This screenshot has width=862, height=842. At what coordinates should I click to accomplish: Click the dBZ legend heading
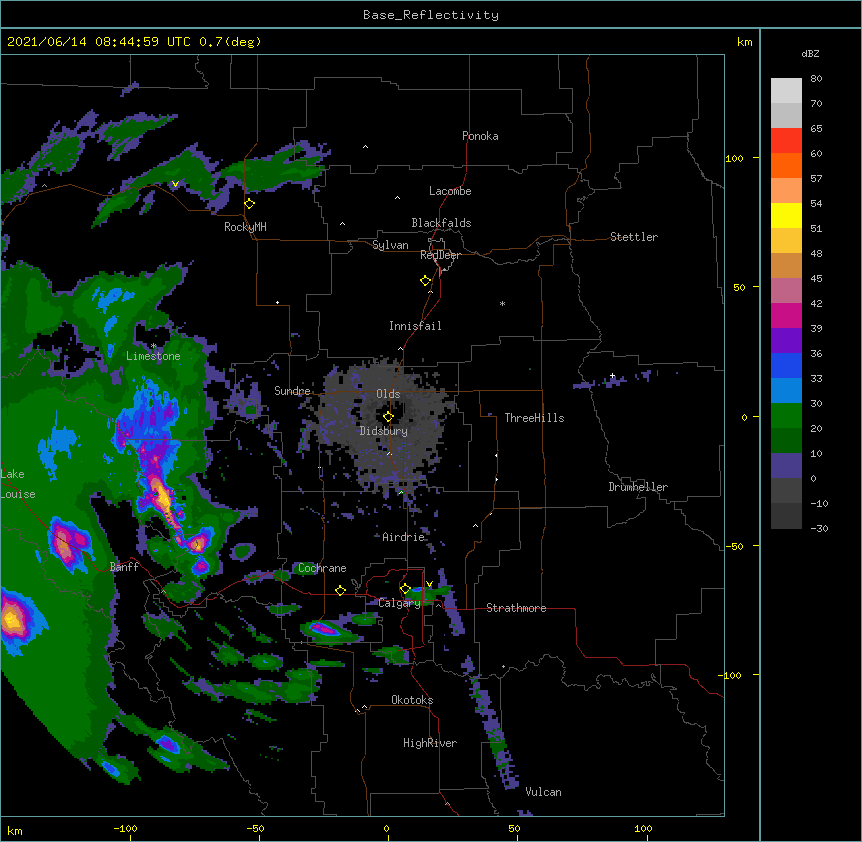pos(810,54)
